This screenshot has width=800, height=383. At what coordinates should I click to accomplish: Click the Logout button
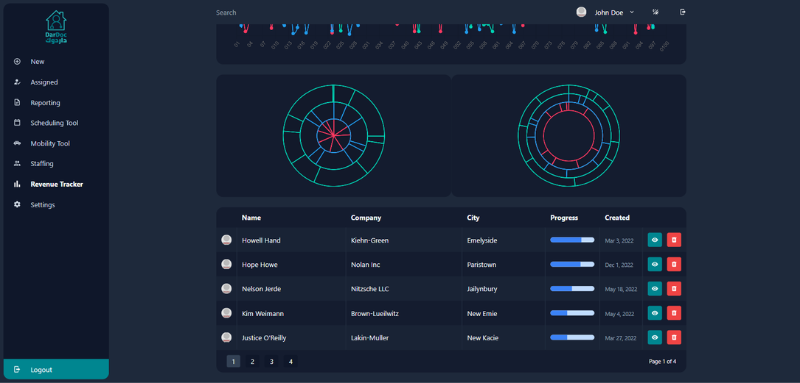coord(56,369)
